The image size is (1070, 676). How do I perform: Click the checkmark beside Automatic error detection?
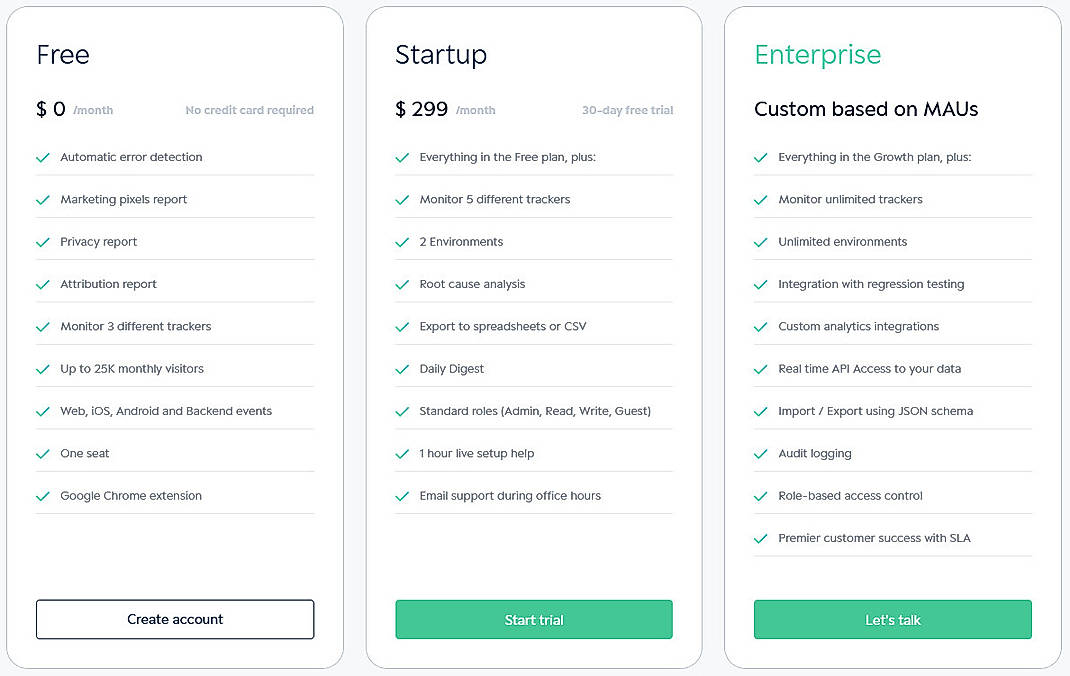[x=44, y=157]
